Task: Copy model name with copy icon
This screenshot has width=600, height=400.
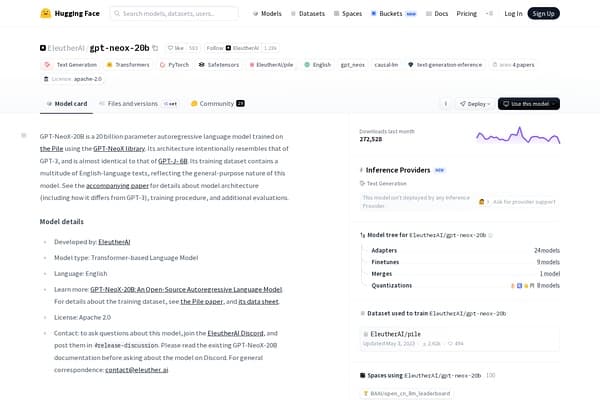Action: 155,48
